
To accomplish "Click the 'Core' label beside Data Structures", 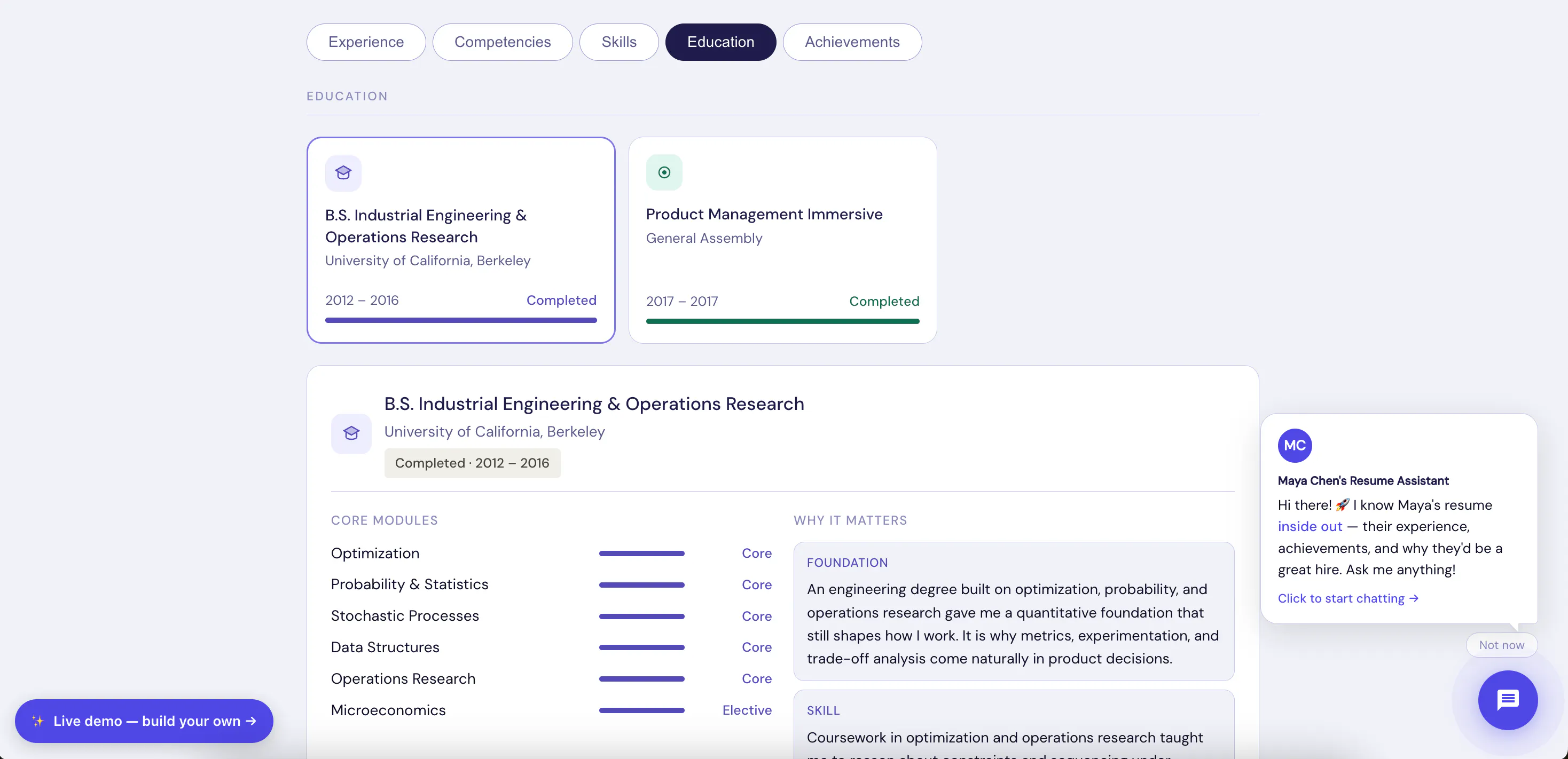I will pyautogui.click(x=757, y=647).
